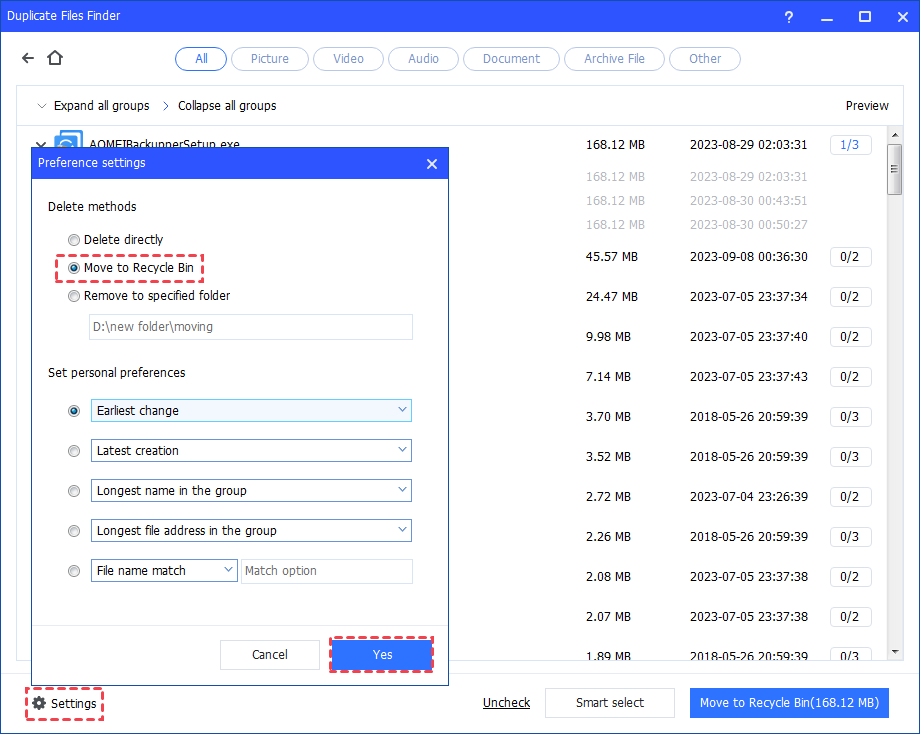
Task: Click the specified folder path field
Action: click(251, 327)
